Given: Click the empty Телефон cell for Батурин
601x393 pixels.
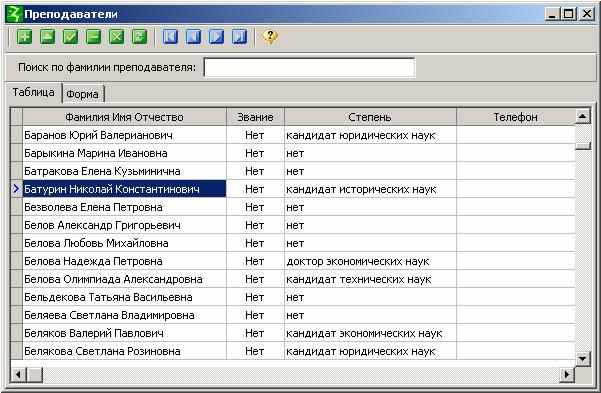Looking at the screenshot, I should pyautogui.click(x=516, y=189).
